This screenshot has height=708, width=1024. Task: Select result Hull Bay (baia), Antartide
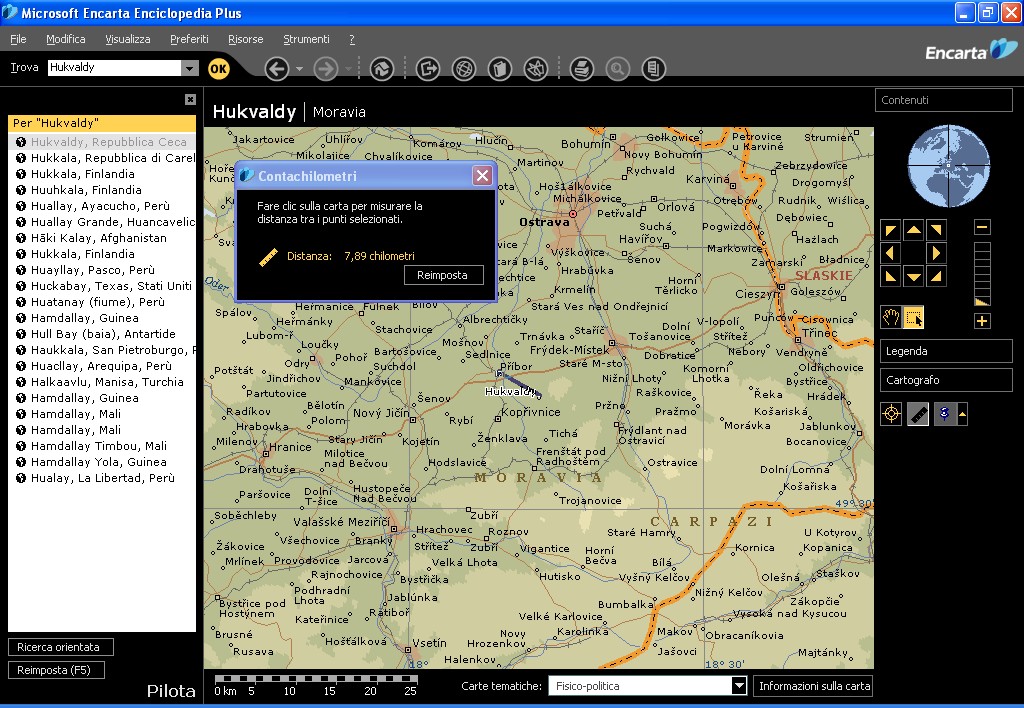(102, 334)
